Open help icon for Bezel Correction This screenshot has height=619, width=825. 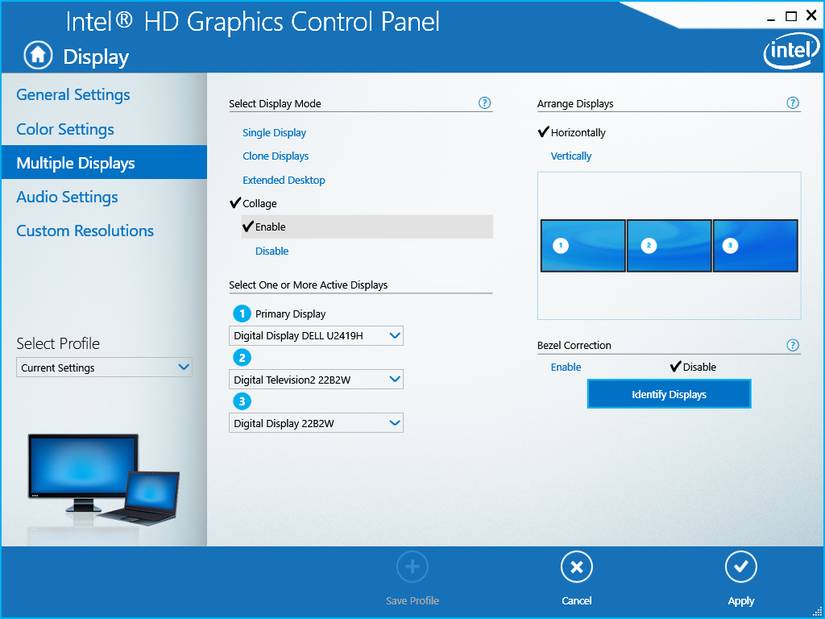[x=792, y=345]
